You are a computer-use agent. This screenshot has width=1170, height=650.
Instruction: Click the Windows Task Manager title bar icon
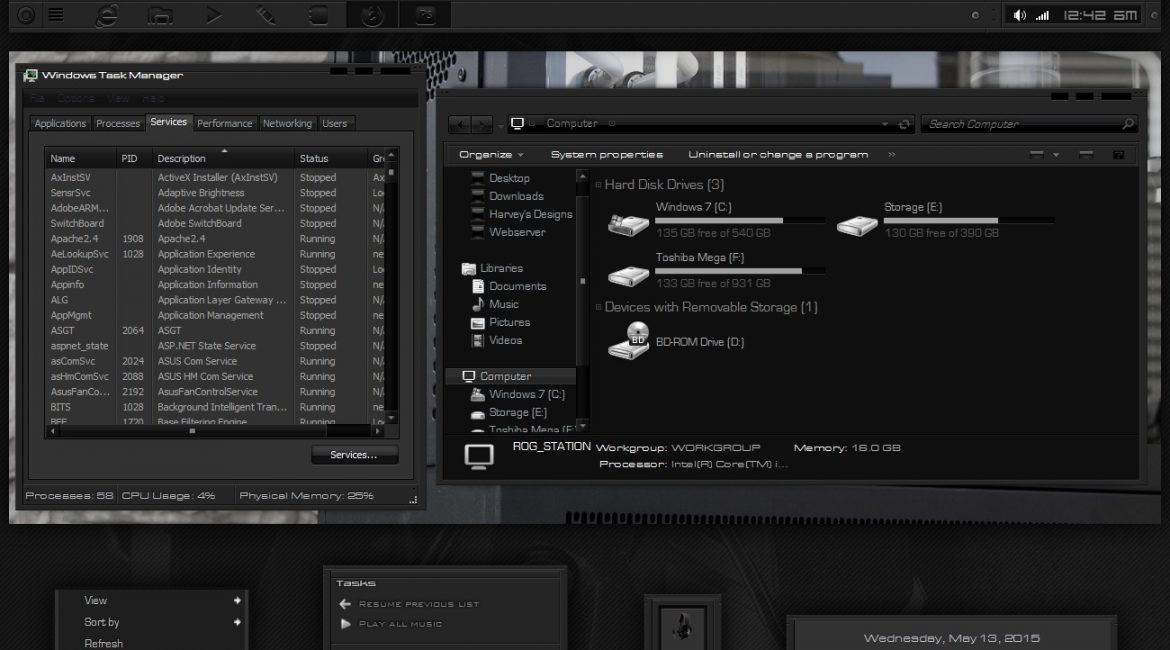coord(31,75)
